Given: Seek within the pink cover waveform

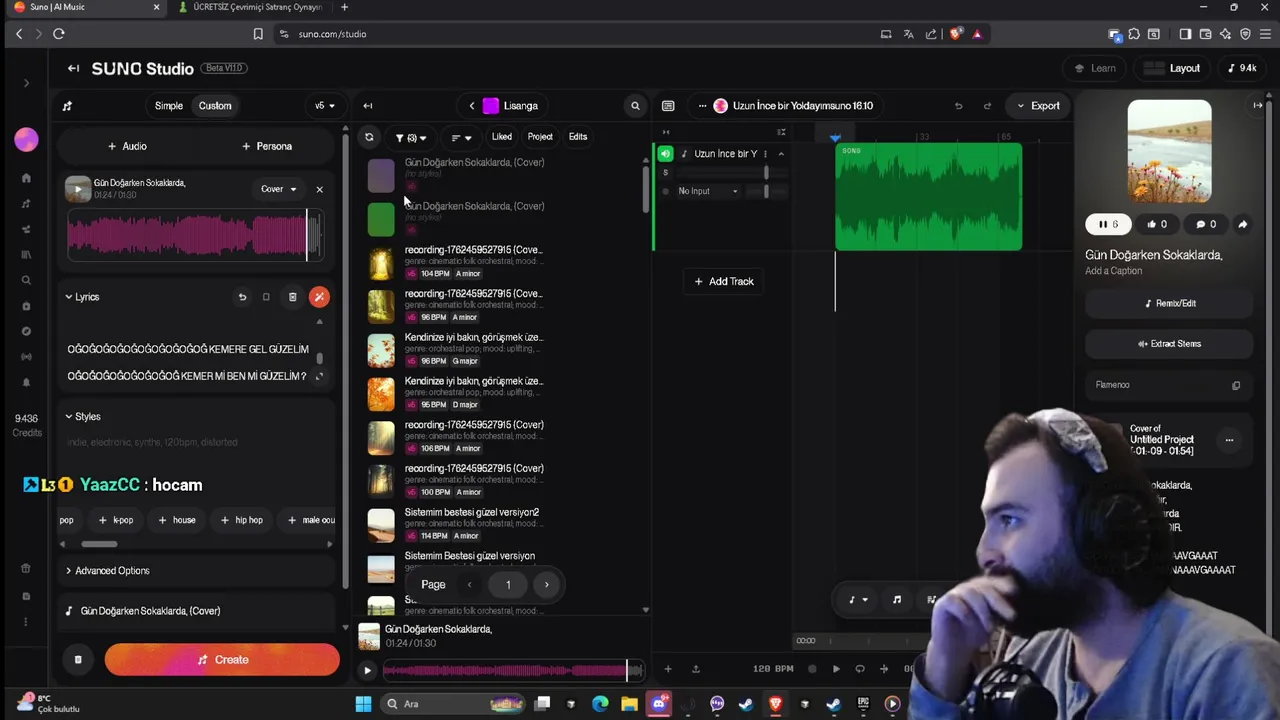Looking at the screenshot, I should (x=195, y=235).
